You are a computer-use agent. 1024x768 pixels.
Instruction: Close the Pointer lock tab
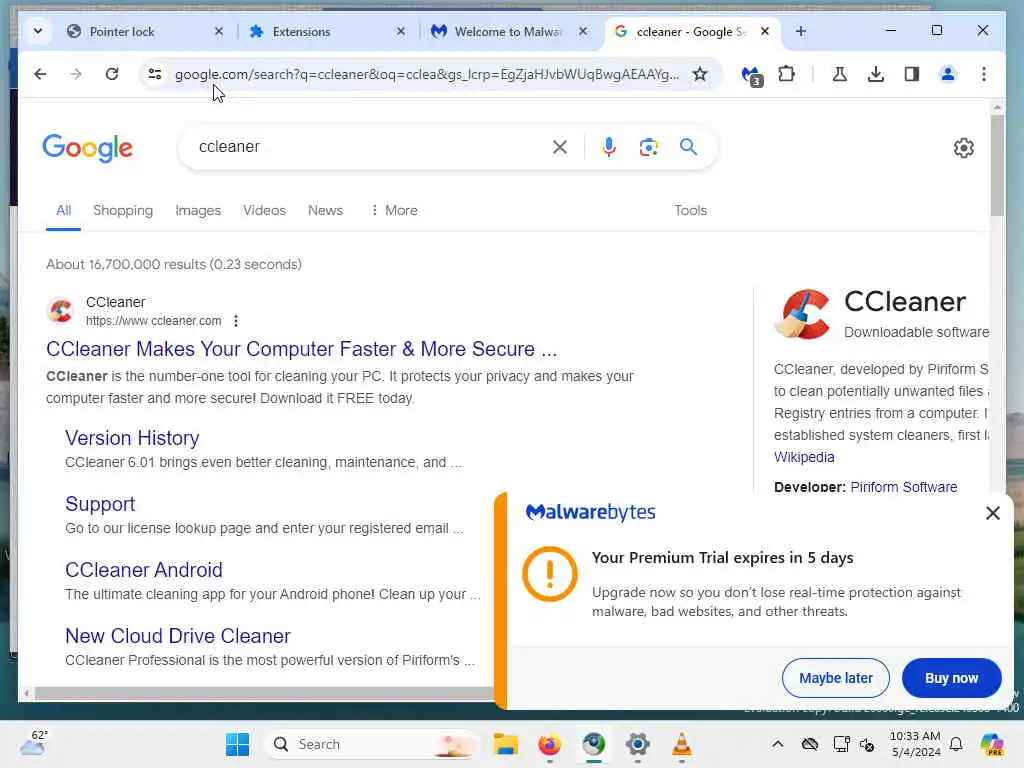tap(219, 31)
